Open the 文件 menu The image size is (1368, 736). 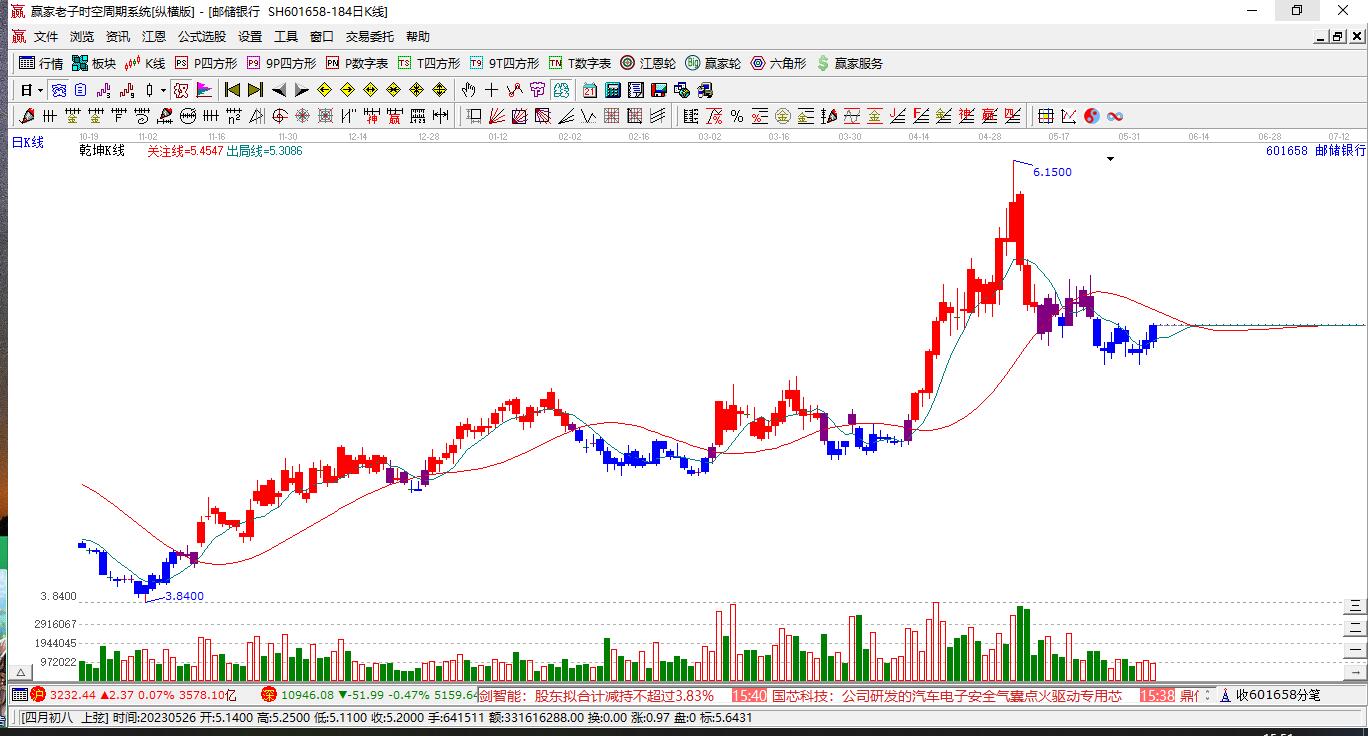[x=46, y=37]
